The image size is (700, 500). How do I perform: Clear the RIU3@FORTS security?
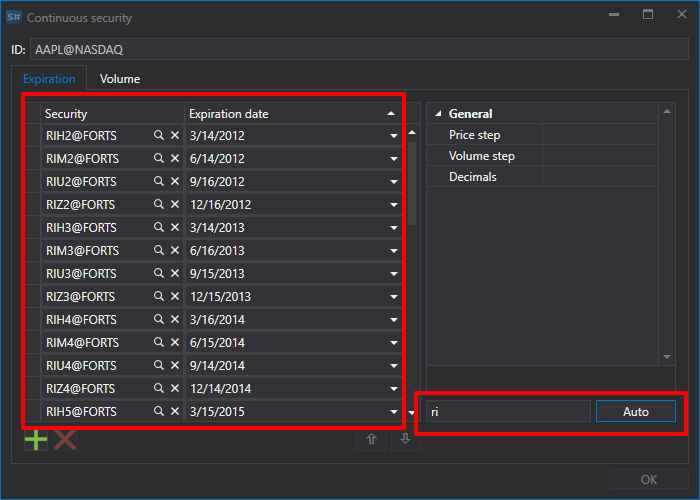(x=175, y=273)
